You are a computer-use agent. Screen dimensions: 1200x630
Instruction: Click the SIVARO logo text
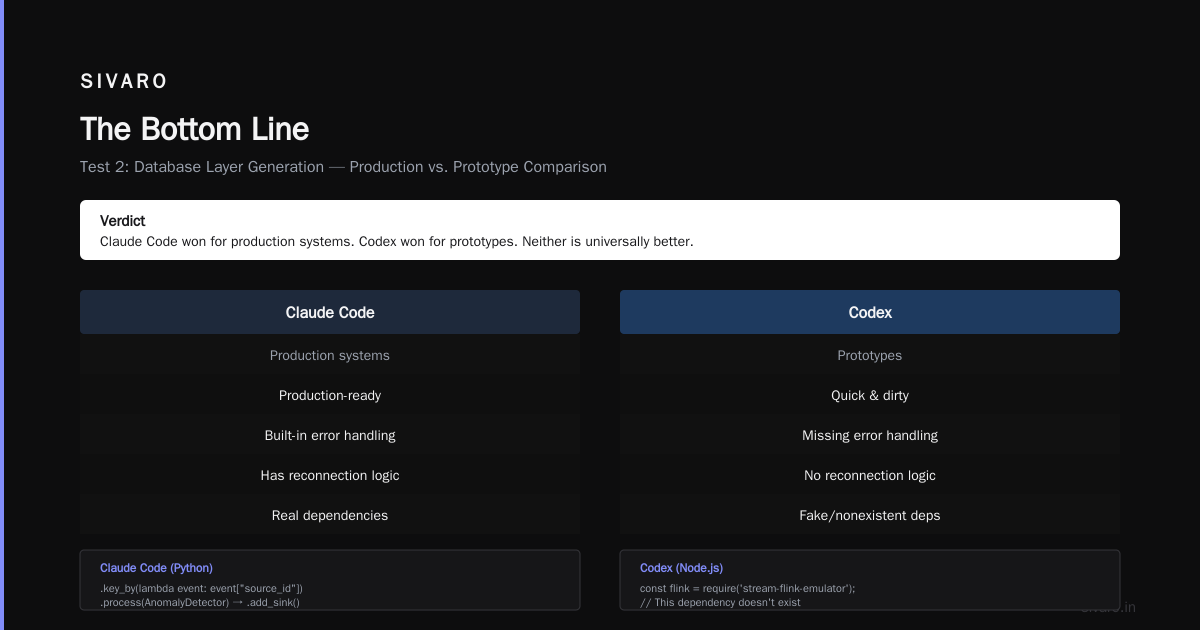point(124,82)
